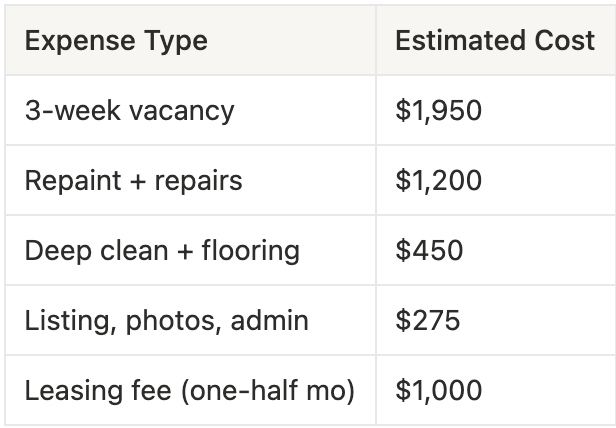Click the 3-week vacancy cell
Image resolution: width=616 pixels, height=428 pixels.
(x=129, y=110)
